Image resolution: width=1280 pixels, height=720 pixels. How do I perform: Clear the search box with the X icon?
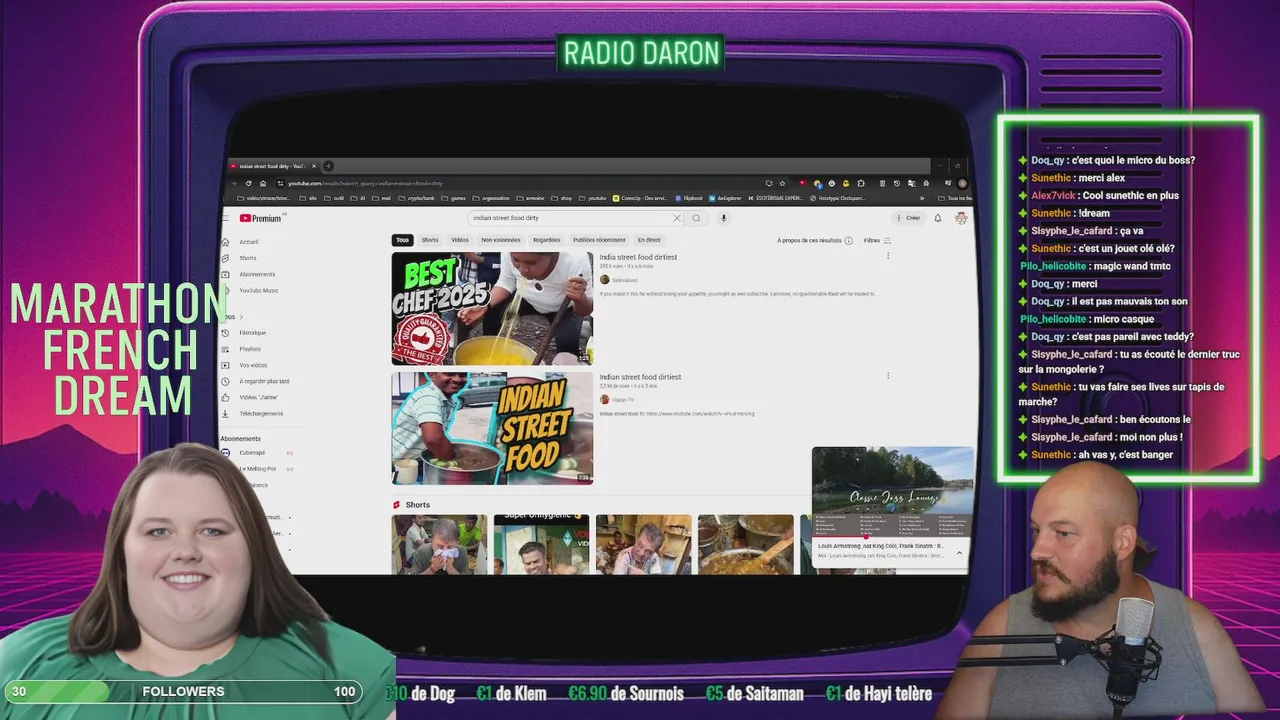[677, 218]
